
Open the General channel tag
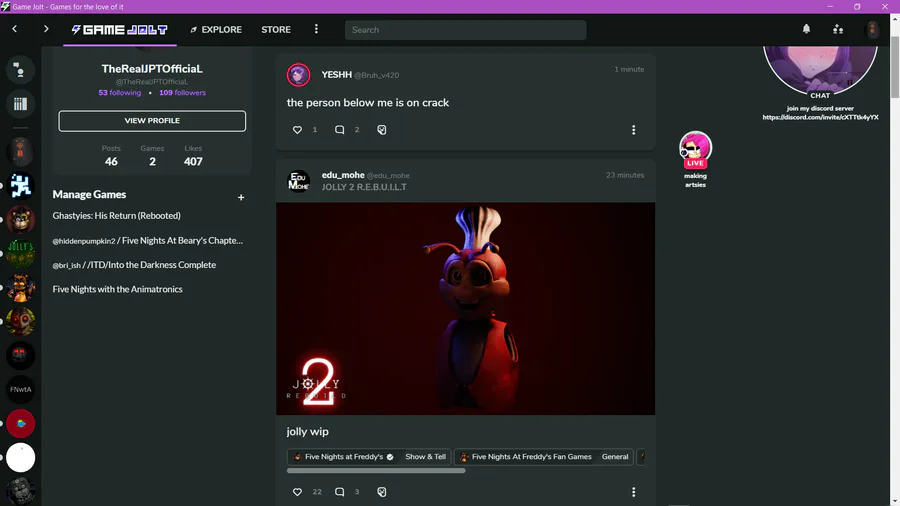[x=615, y=457]
